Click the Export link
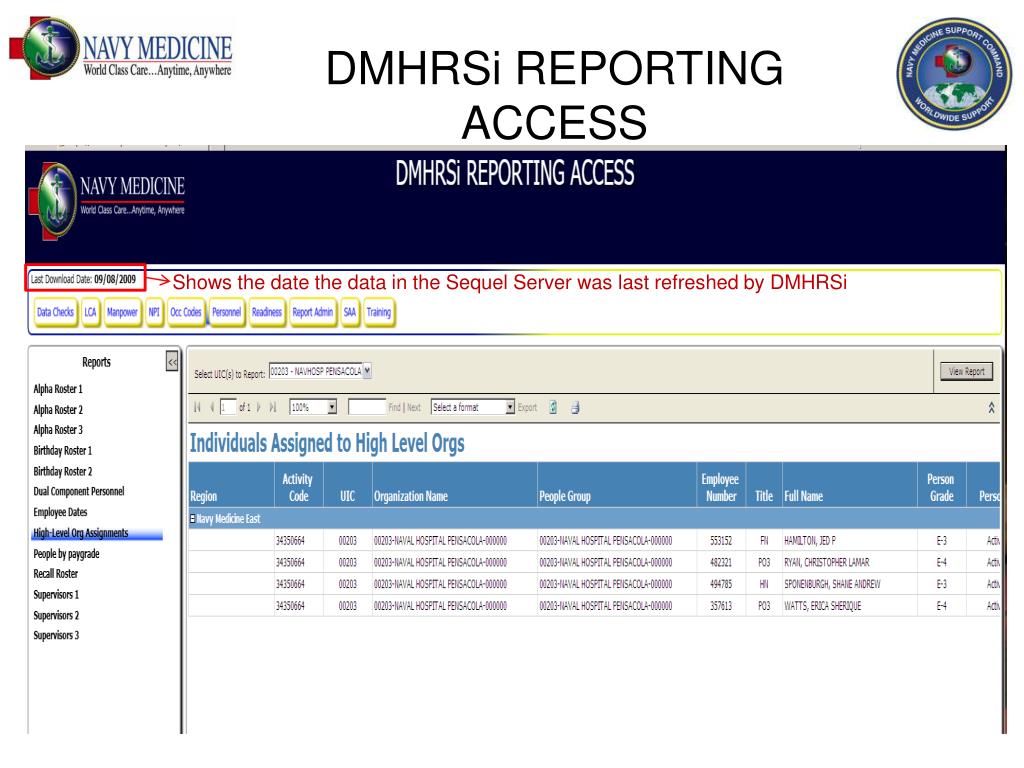 [527, 408]
